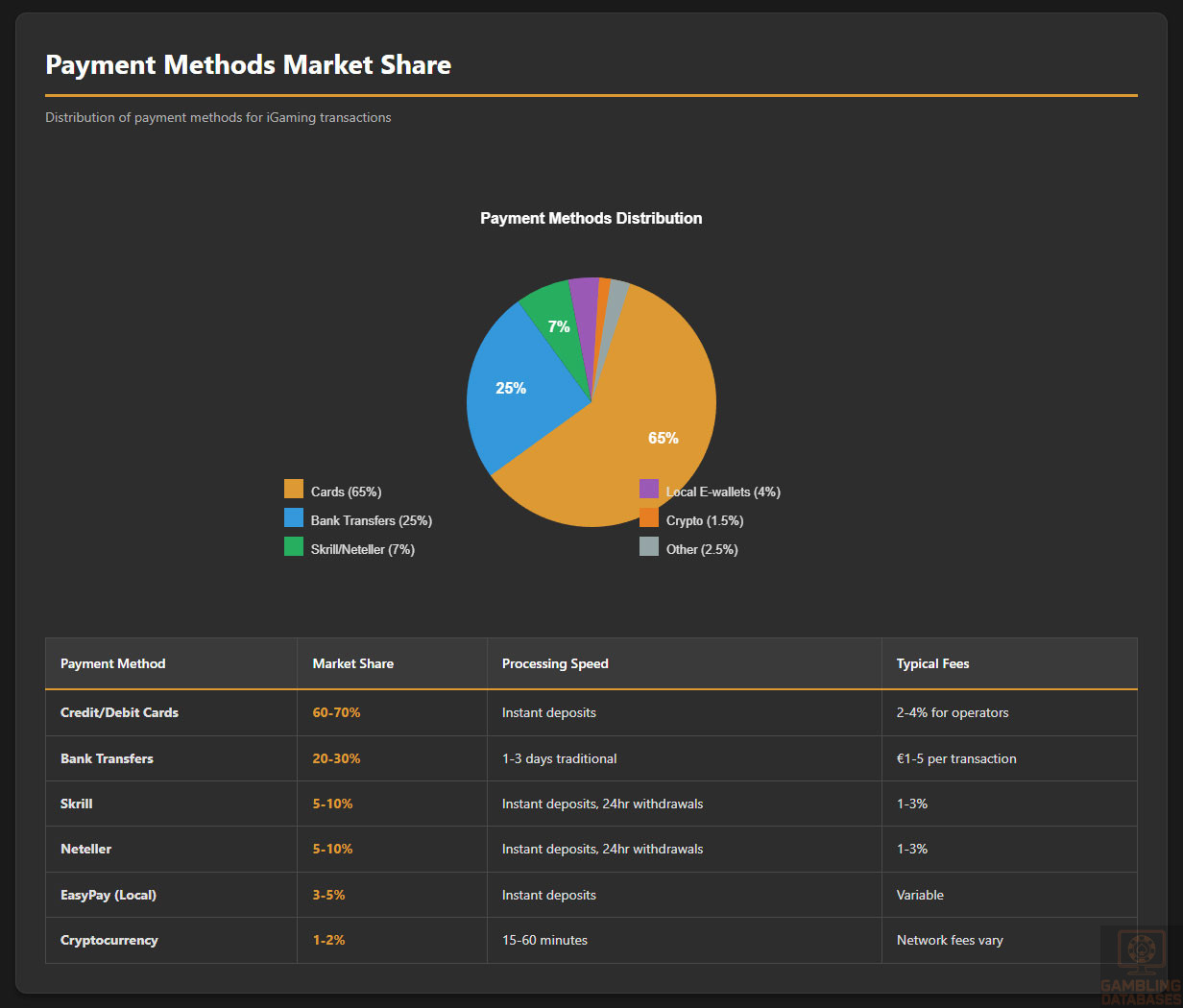Click the Skrill/Neteller green legend swatch
The width and height of the screenshot is (1183, 1008).
[x=294, y=547]
